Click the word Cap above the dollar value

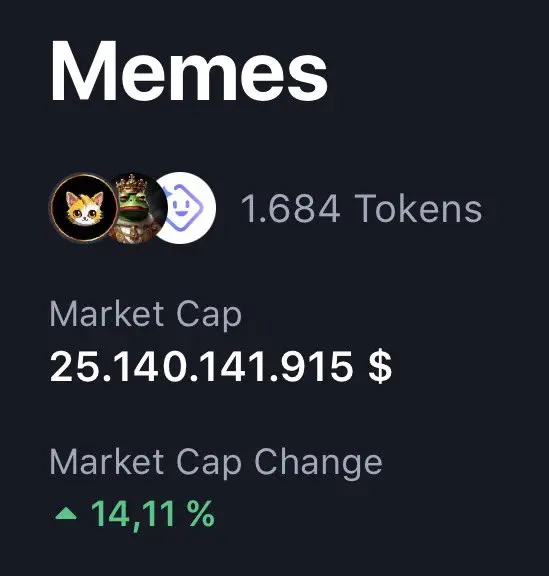[209, 315]
